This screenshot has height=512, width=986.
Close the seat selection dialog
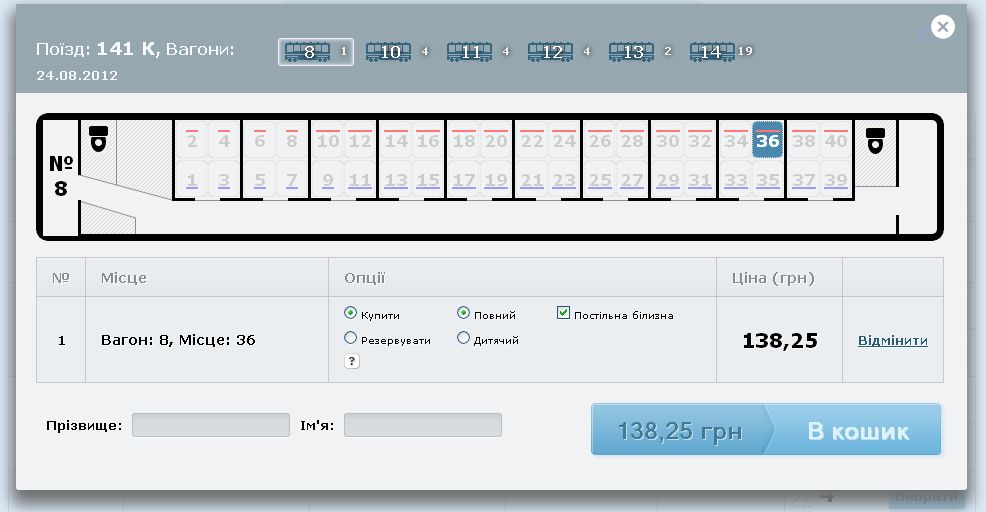point(942,27)
